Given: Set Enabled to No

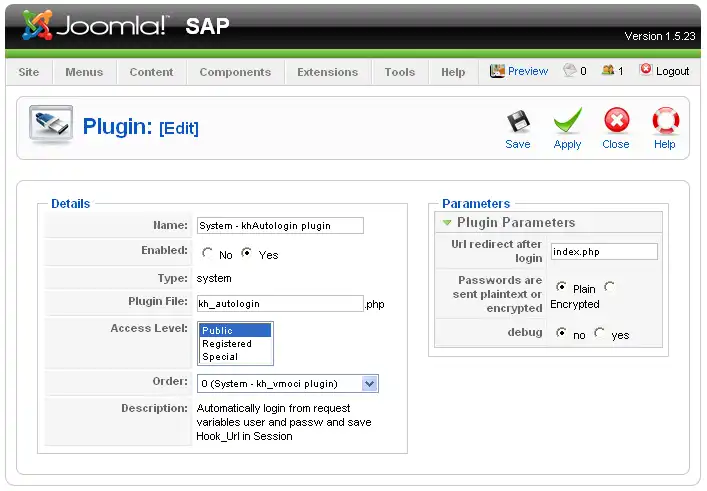Looking at the screenshot, I should tap(207, 254).
